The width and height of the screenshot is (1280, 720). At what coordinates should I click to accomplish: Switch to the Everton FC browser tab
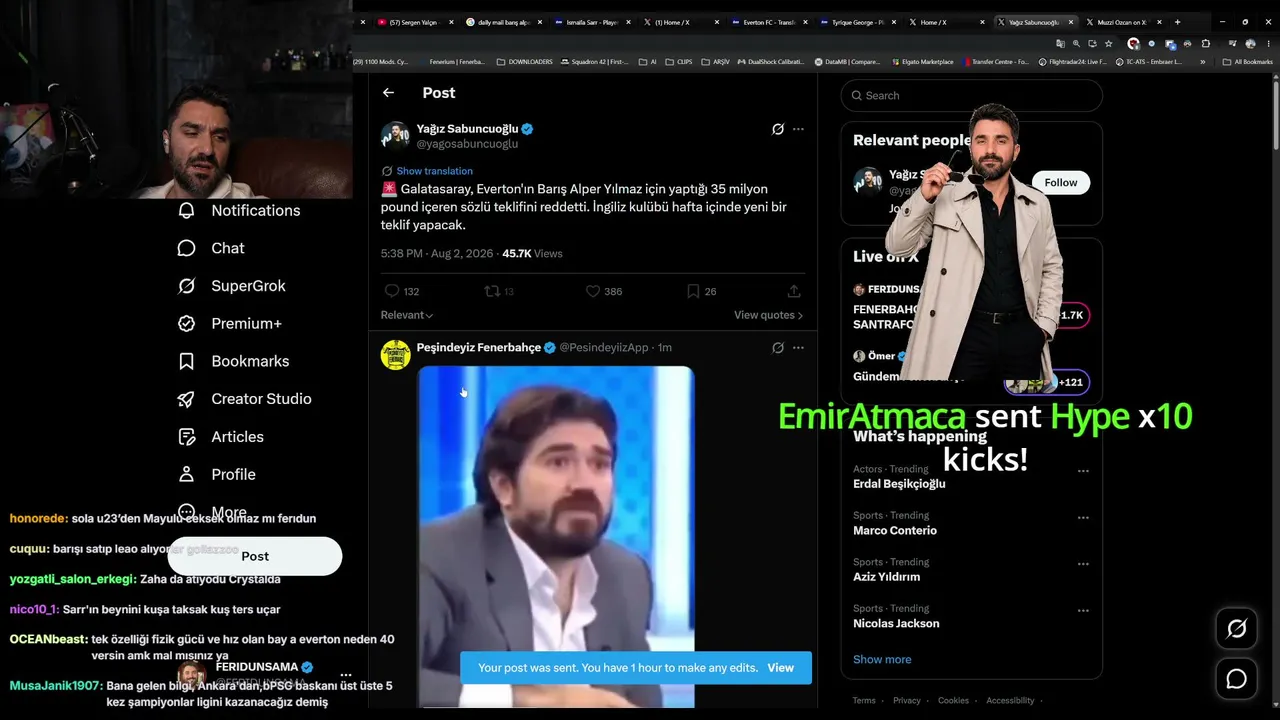[768, 22]
